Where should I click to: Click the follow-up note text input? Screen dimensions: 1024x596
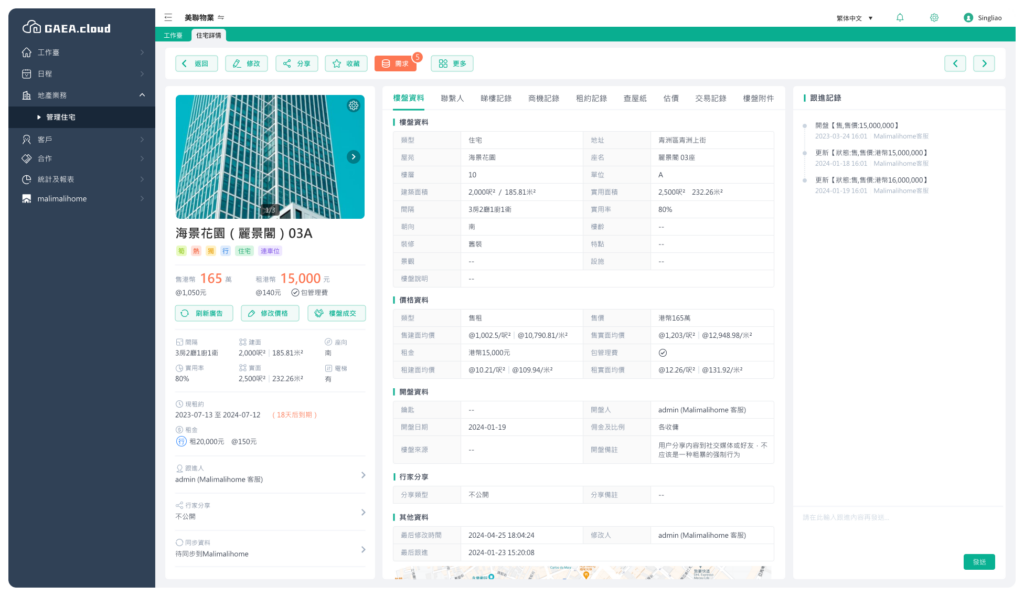point(898,518)
